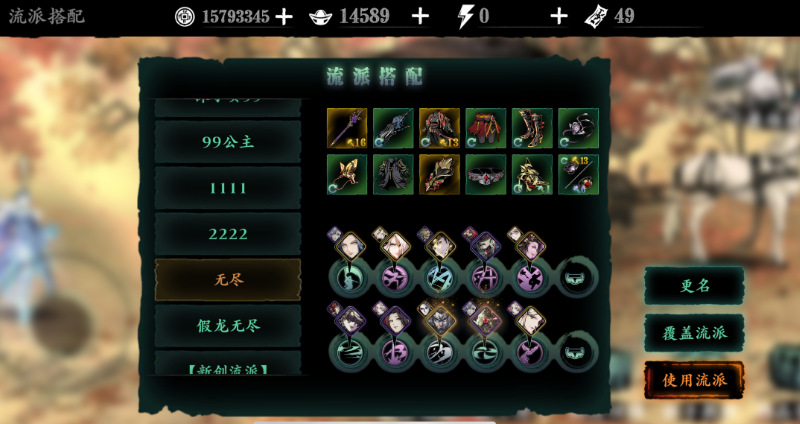Add more copper coins with plus button
The height and width of the screenshot is (424, 800).
(x=284, y=17)
